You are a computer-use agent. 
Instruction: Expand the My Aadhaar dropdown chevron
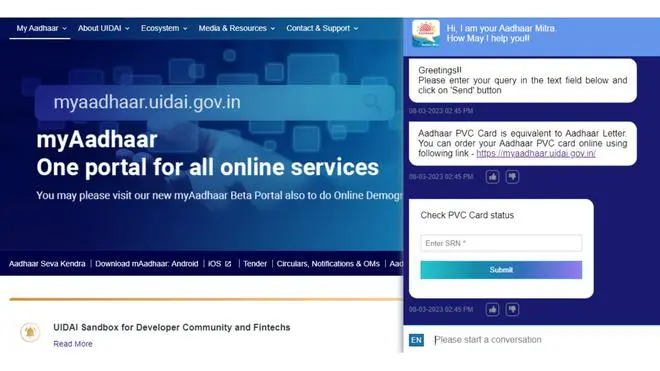point(64,29)
